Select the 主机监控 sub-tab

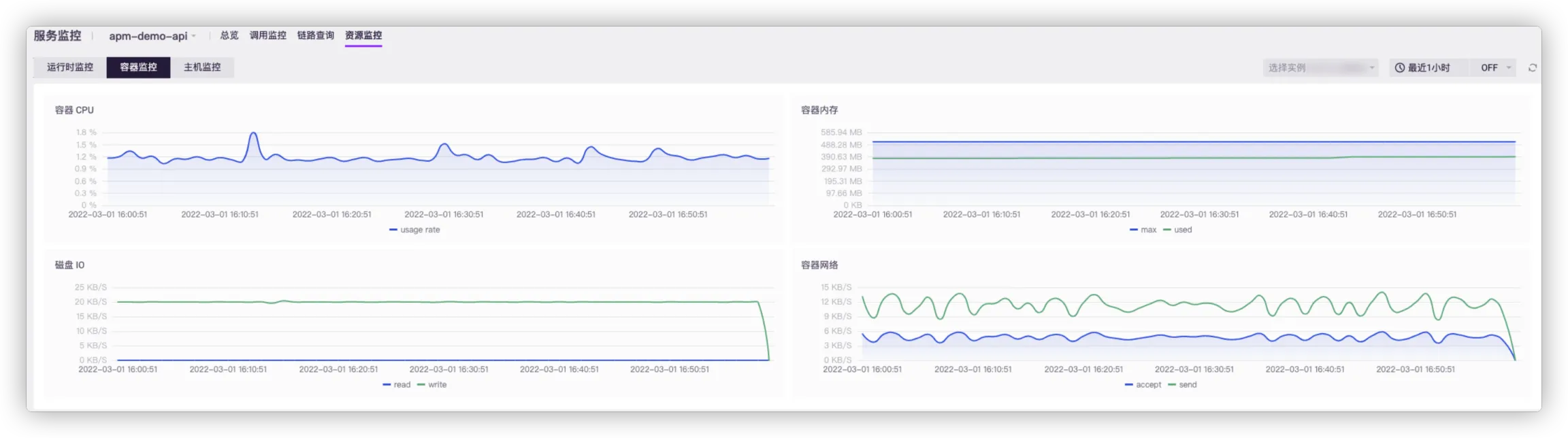click(x=202, y=67)
